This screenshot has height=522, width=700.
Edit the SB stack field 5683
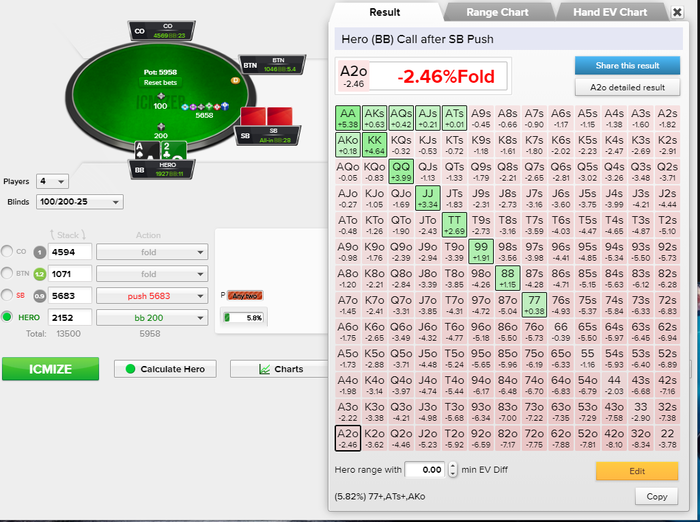click(x=70, y=296)
